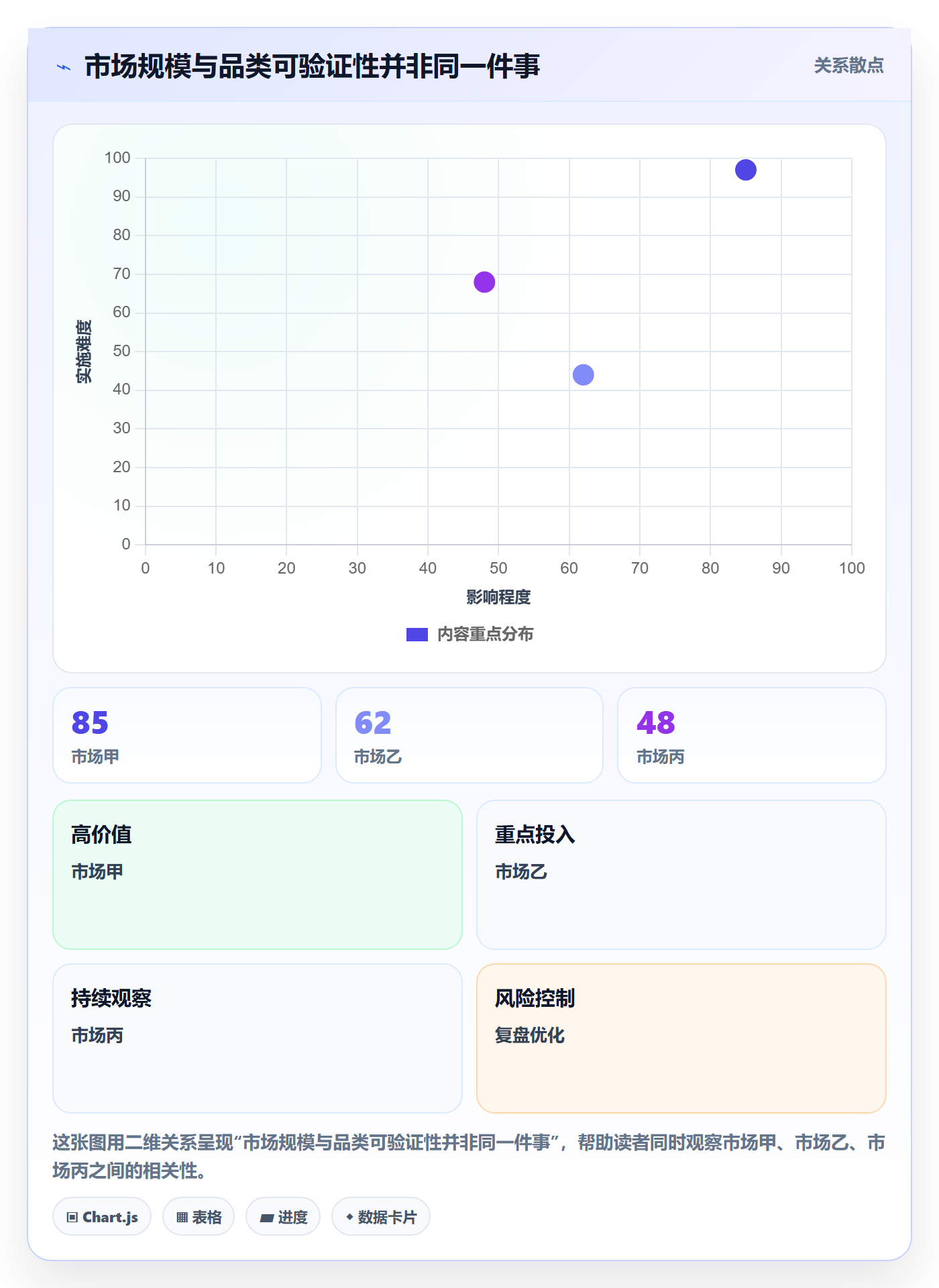Select the 重点投入 quadrant card
939x1288 pixels.
(681, 875)
